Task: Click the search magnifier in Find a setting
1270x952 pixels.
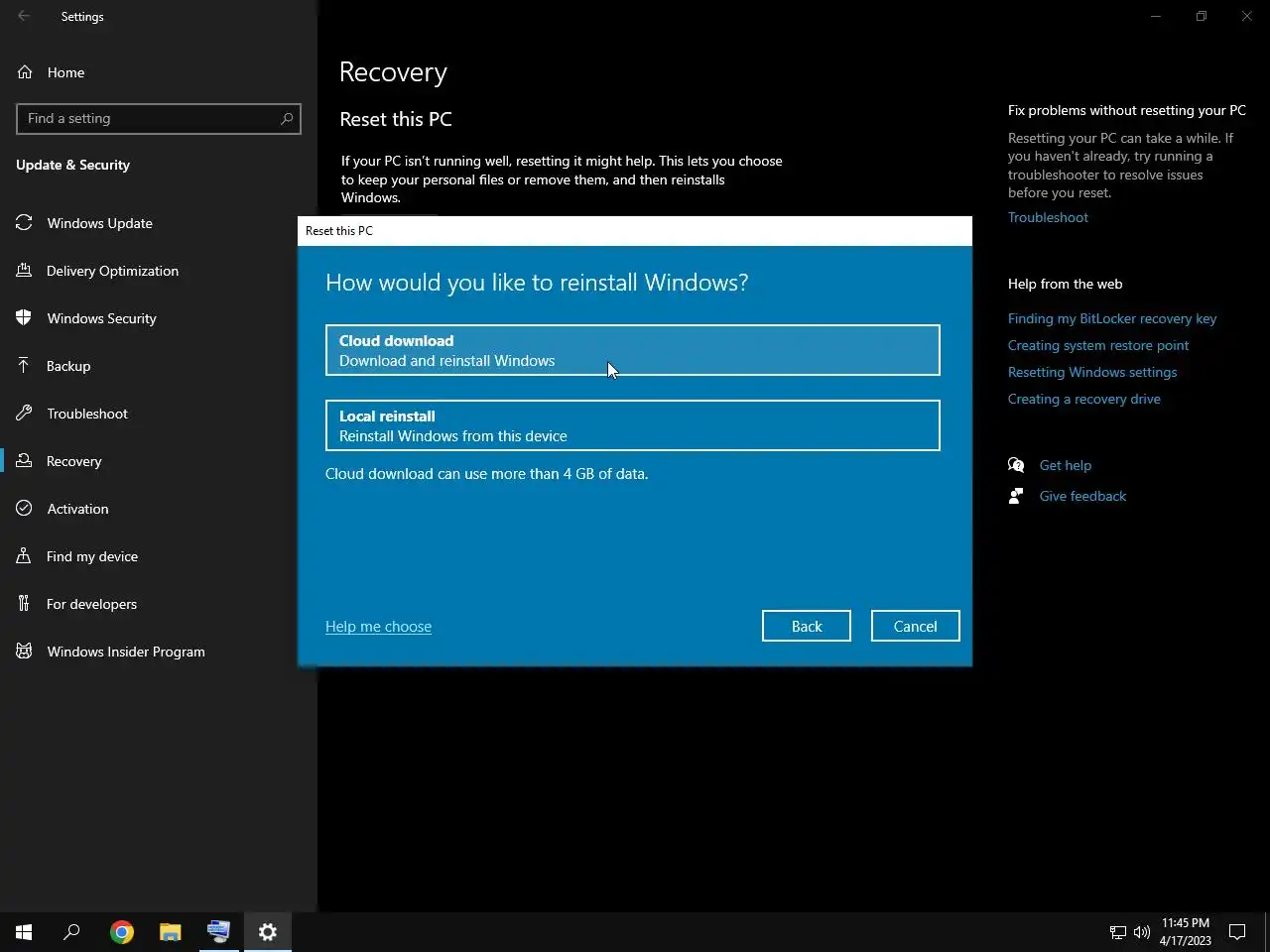Action: 287,118
